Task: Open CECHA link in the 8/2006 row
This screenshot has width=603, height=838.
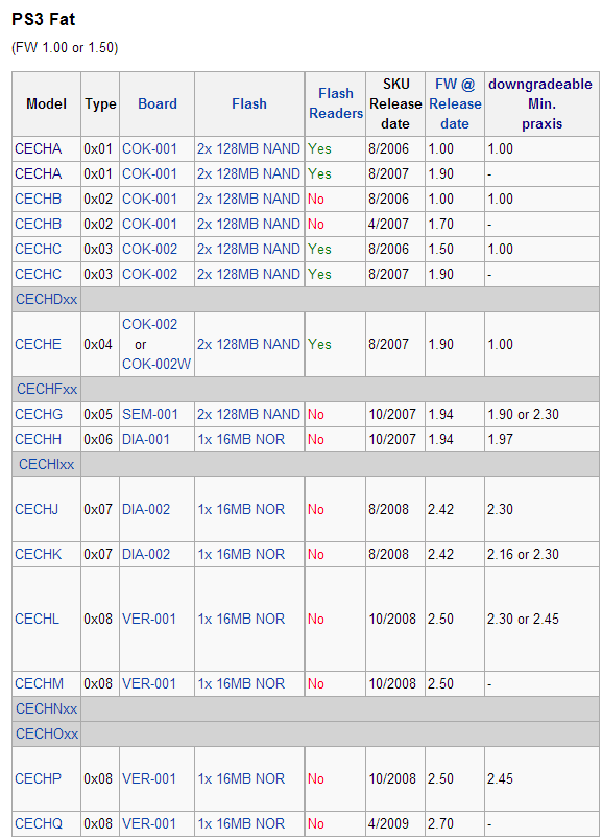Action: pyautogui.click(x=38, y=149)
